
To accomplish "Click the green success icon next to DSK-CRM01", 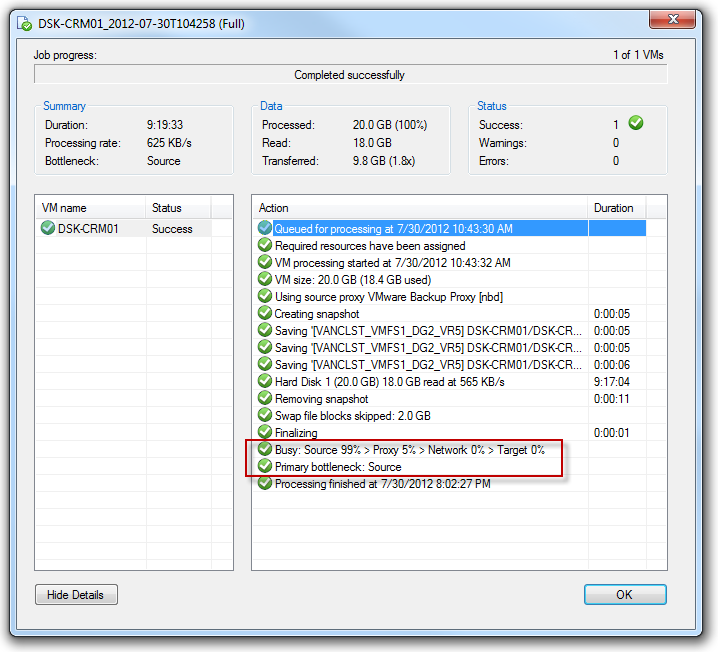I will pos(47,229).
